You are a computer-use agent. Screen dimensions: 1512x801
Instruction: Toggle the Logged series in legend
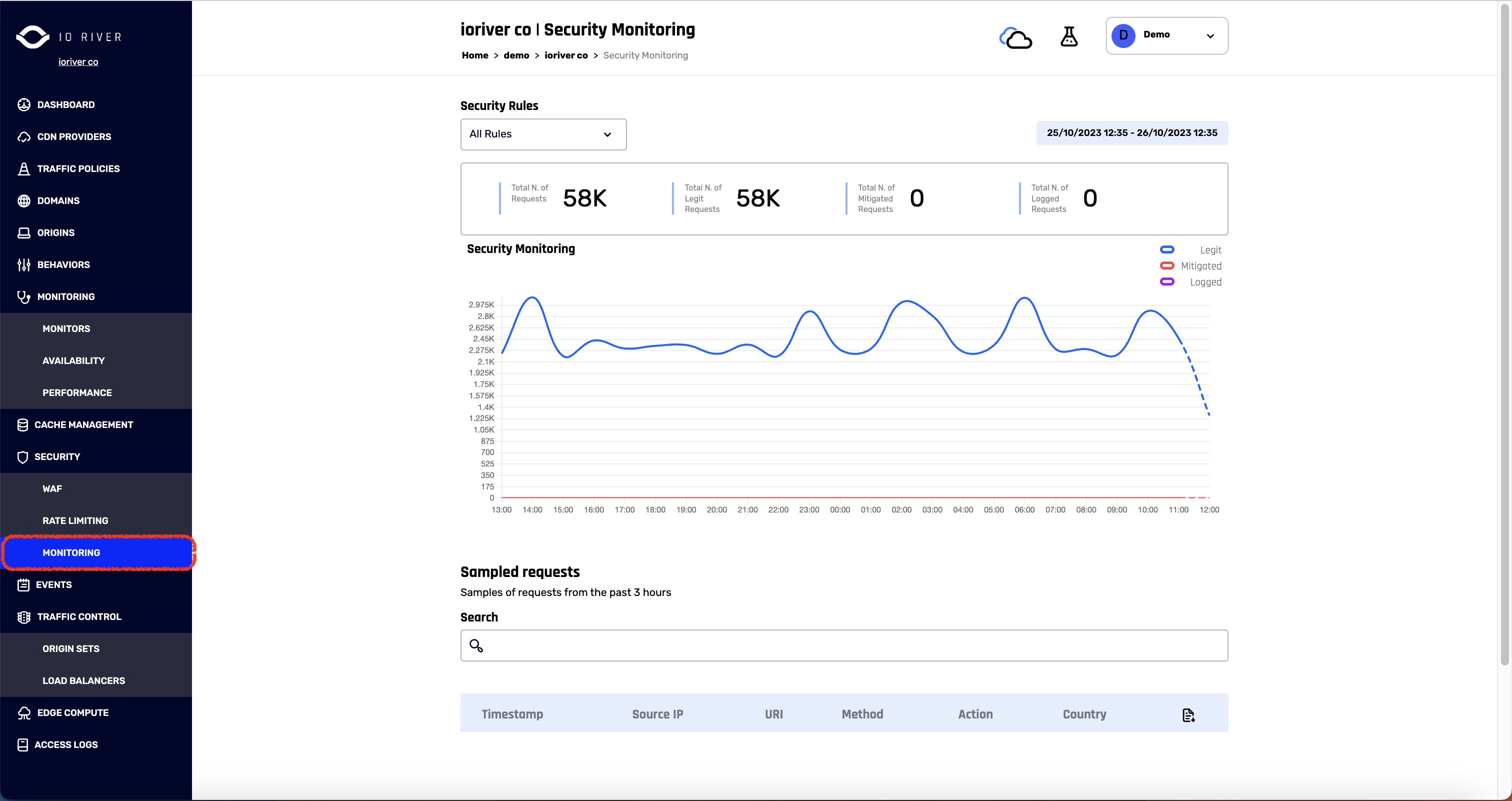1190,281
